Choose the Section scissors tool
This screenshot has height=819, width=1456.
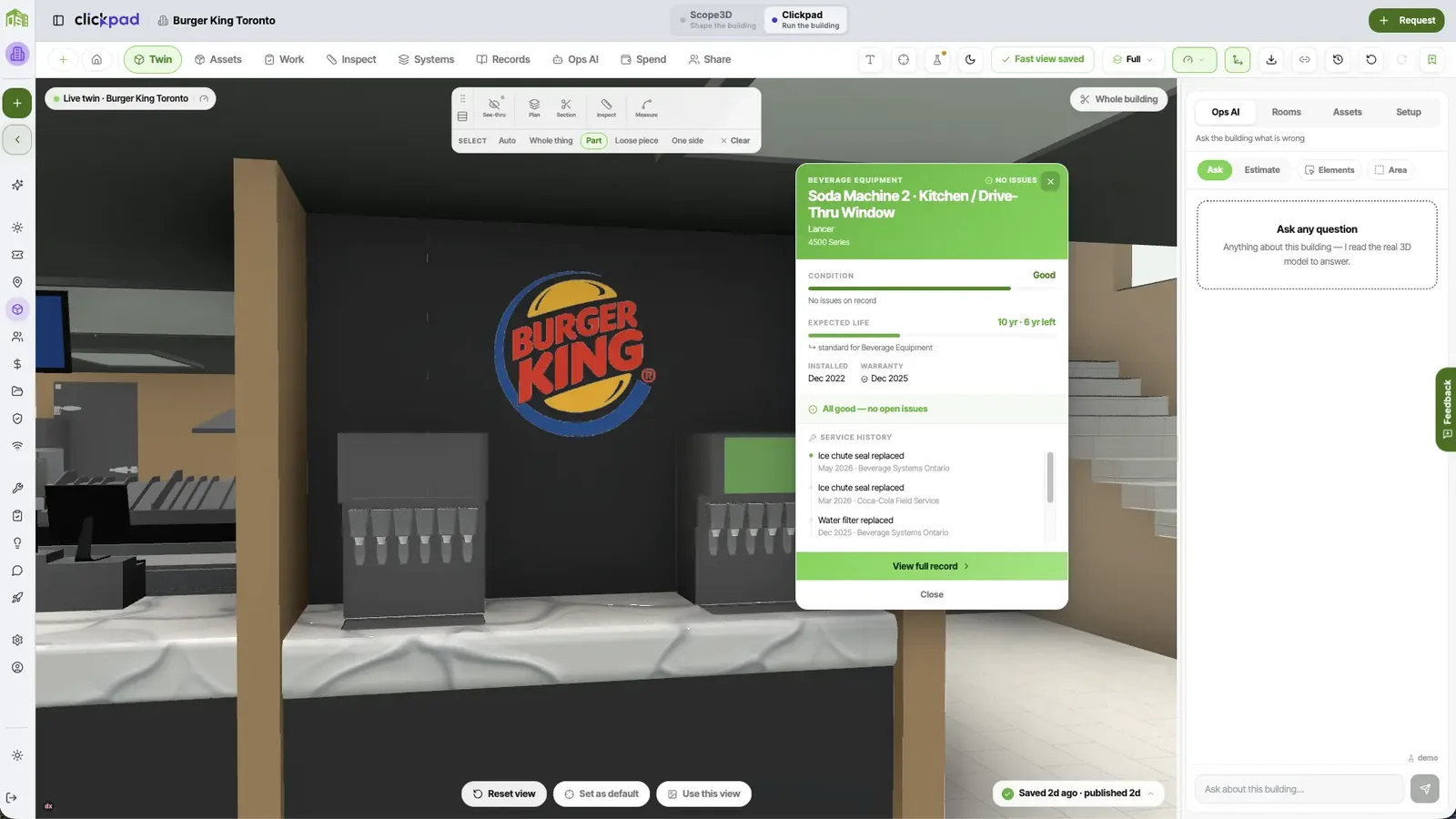[x=566, y=107]
